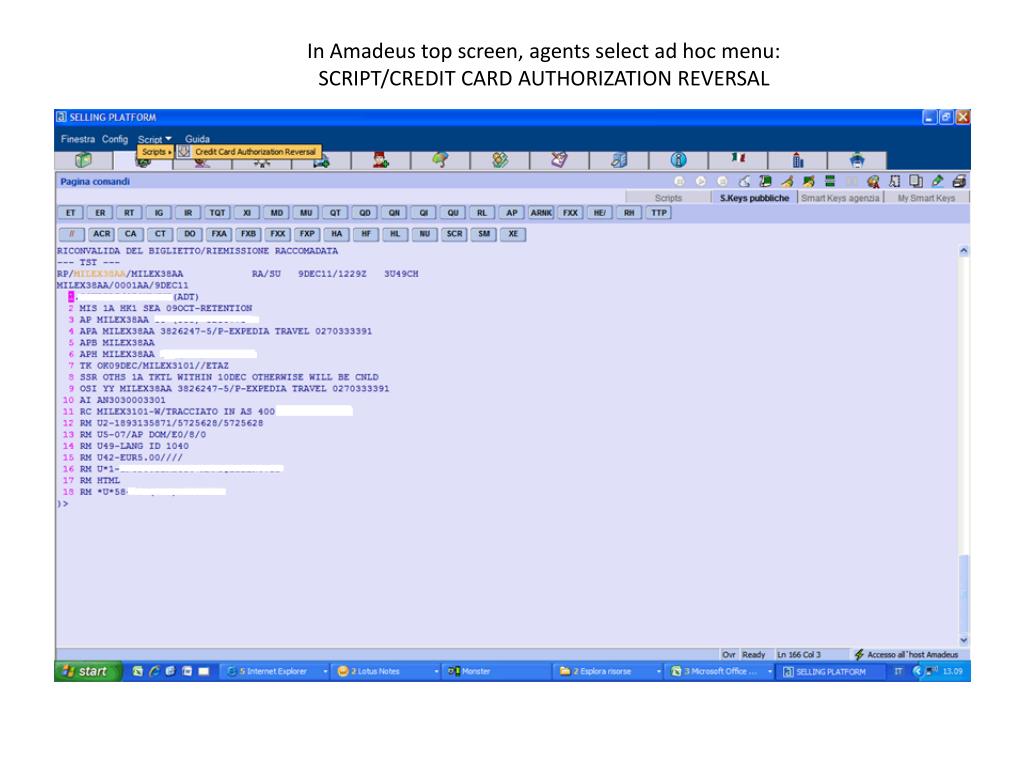This screenshot has width=1024, height=768.
Task: Click the Credit Card Authorization Reversal script icon
Action: 184,152
